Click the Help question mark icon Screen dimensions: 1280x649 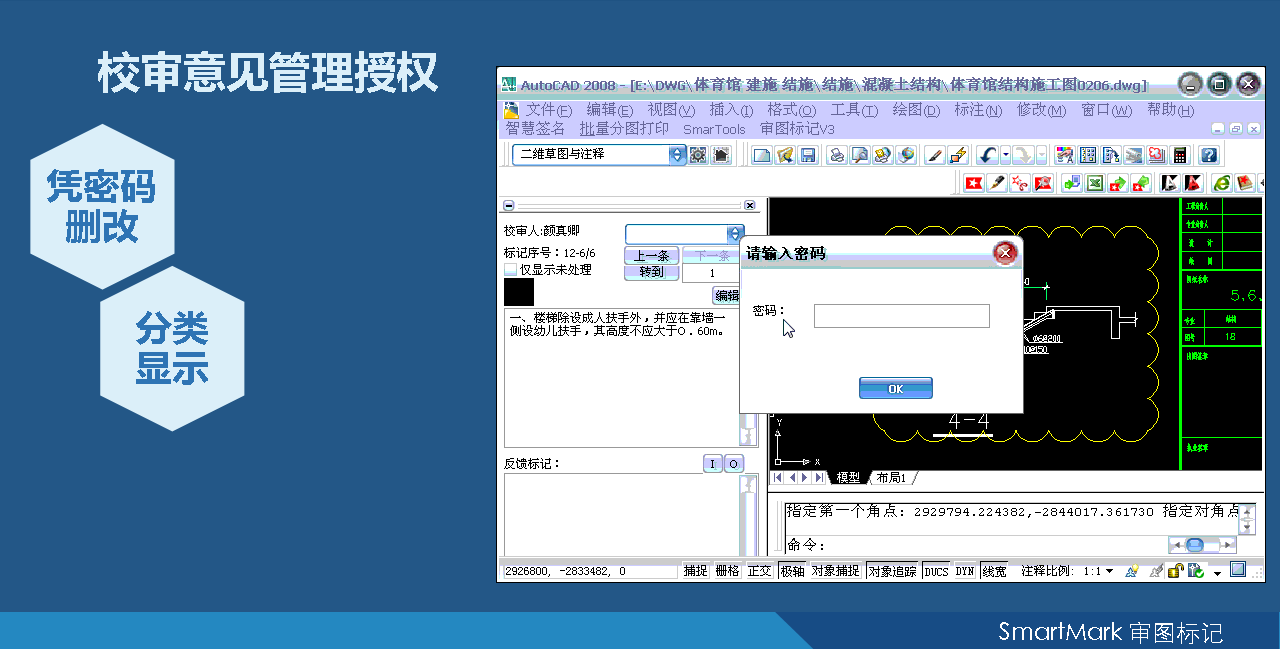click(1209, 156)
